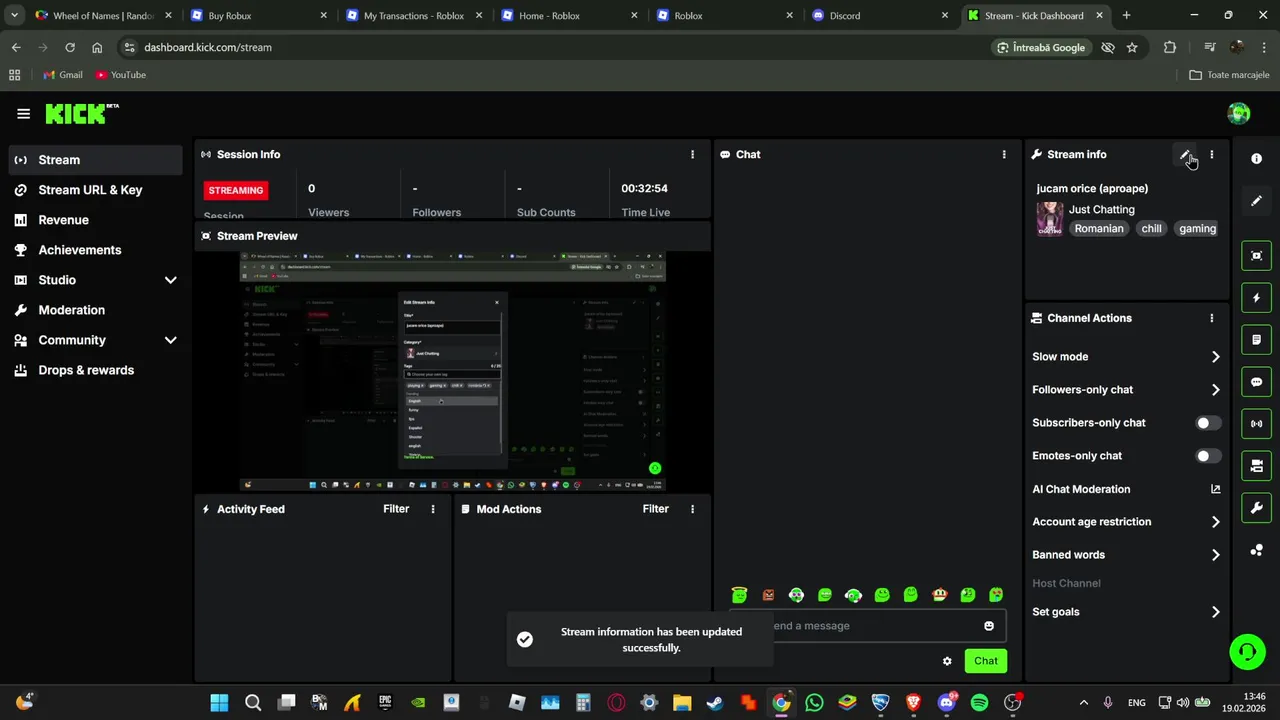The width and height of the screenshot is (1280, 720).
Task: Click the gaming tag
Action: click(x=1197, y=229)
